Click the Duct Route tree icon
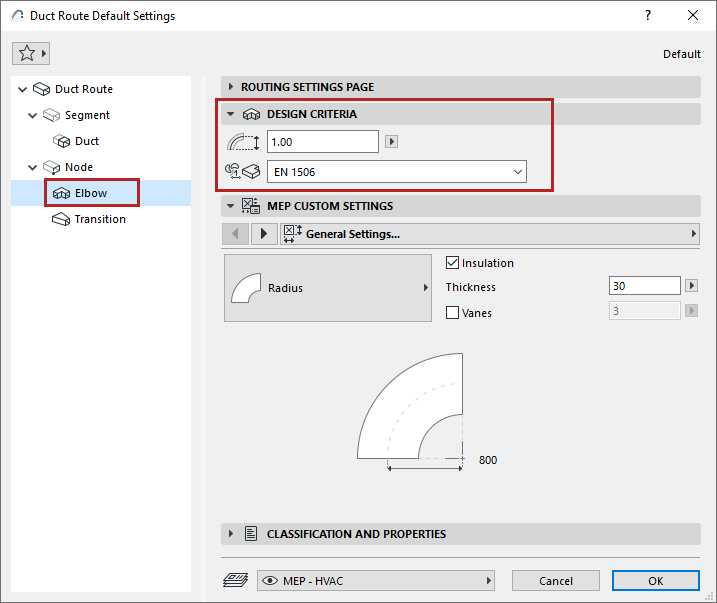717x603 pixels. (42, 89)
